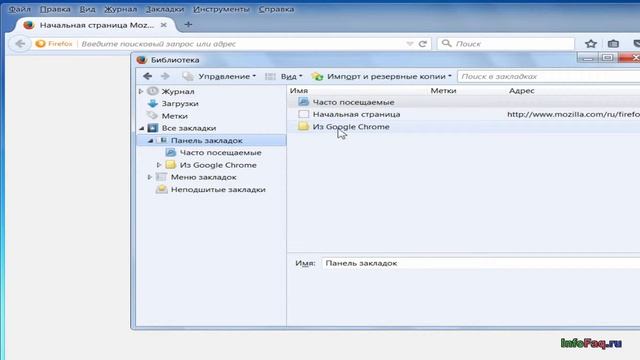Open the Управление organize menu
The width and height of the screenshot is (640, 360).
(x=220, y=76)
